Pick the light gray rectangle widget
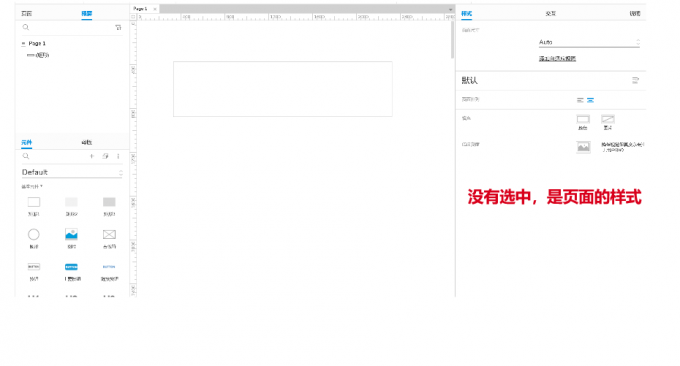680x366 pixels. click(72, 202)
